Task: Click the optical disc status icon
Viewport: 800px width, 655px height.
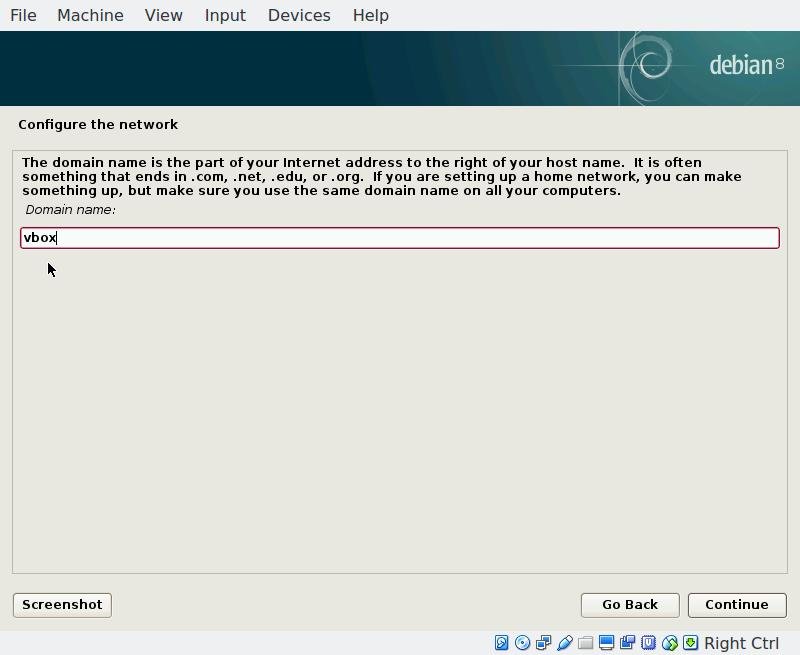Action: 522,643
